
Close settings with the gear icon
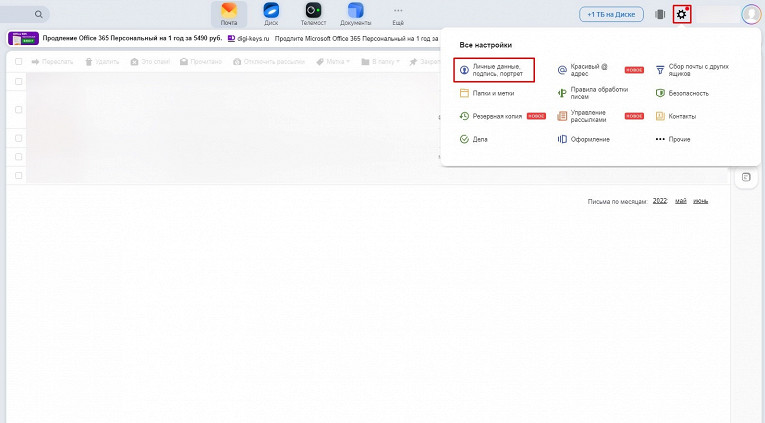(x=682, y=14)
